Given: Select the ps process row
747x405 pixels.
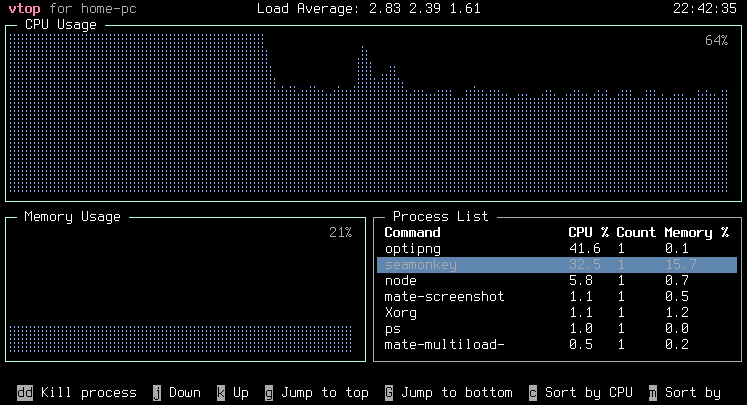Looking at the screenshot, I should click(x=557, y=329).
